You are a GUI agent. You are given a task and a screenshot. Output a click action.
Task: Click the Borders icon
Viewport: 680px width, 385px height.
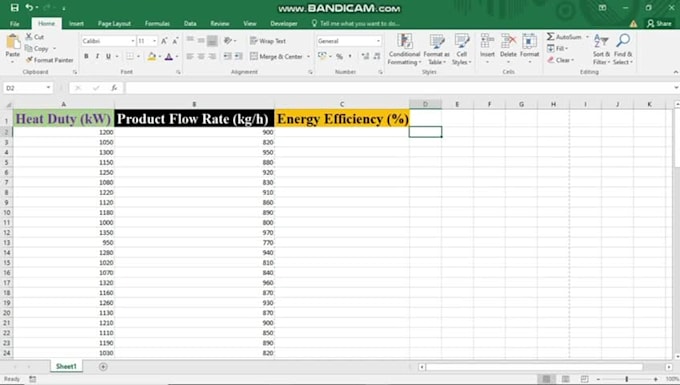tap(130, 56)
